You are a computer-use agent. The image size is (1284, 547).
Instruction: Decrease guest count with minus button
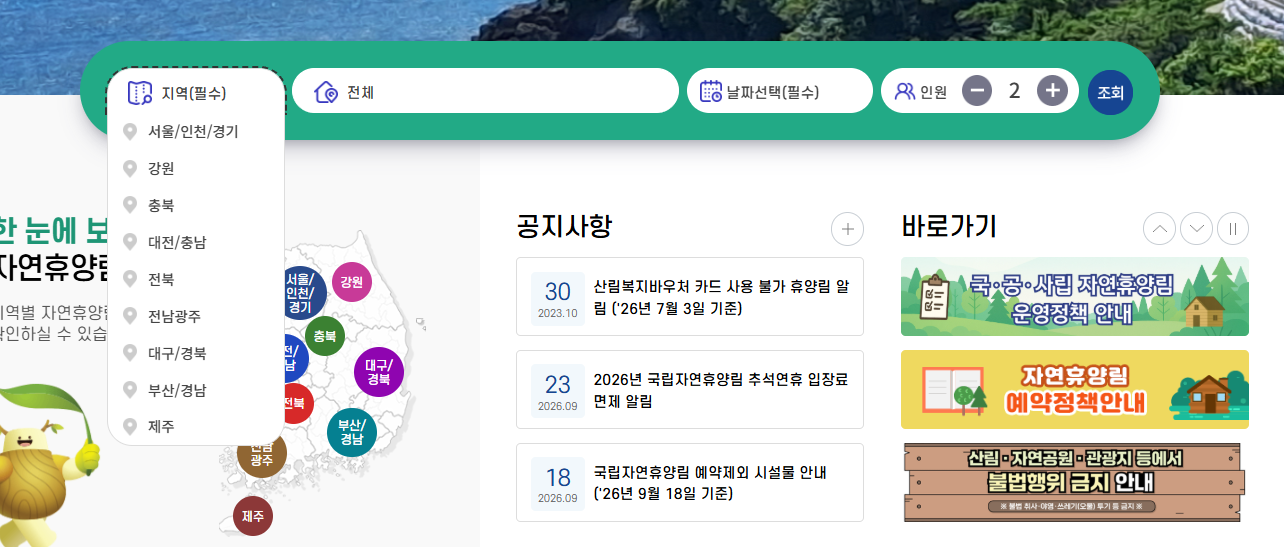point(977,91)
